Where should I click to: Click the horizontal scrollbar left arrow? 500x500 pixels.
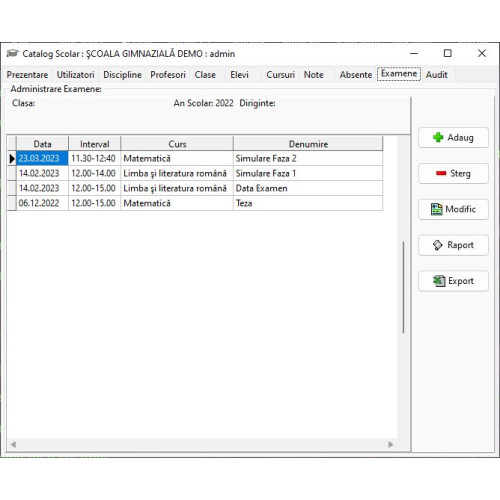pos(13,444)
